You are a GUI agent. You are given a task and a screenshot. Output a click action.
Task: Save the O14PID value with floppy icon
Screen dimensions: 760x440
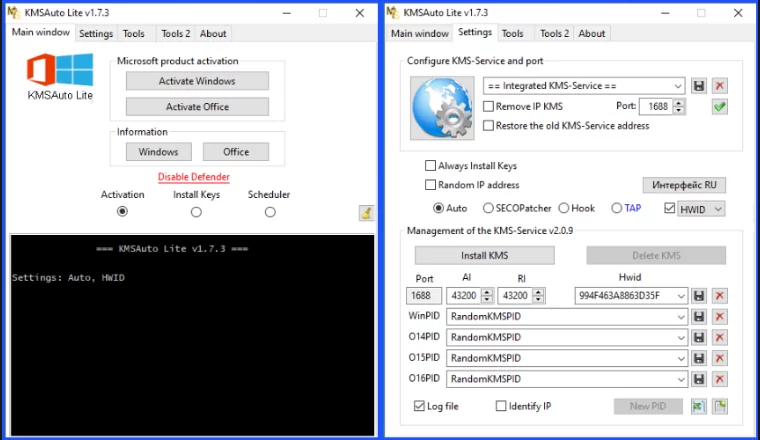(x=698, y=337)
